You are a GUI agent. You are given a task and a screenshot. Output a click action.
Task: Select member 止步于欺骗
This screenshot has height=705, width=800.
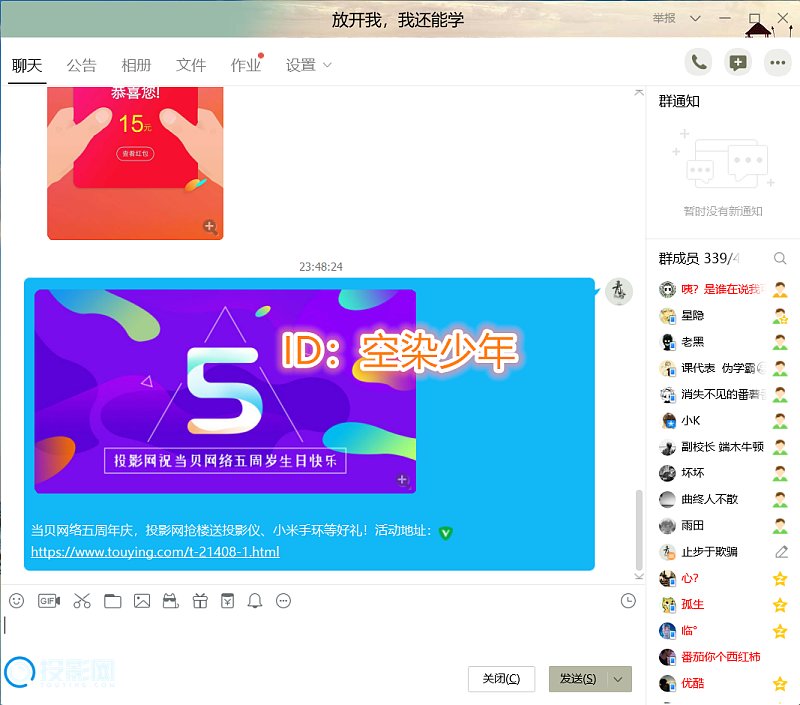tap(723, 552)
